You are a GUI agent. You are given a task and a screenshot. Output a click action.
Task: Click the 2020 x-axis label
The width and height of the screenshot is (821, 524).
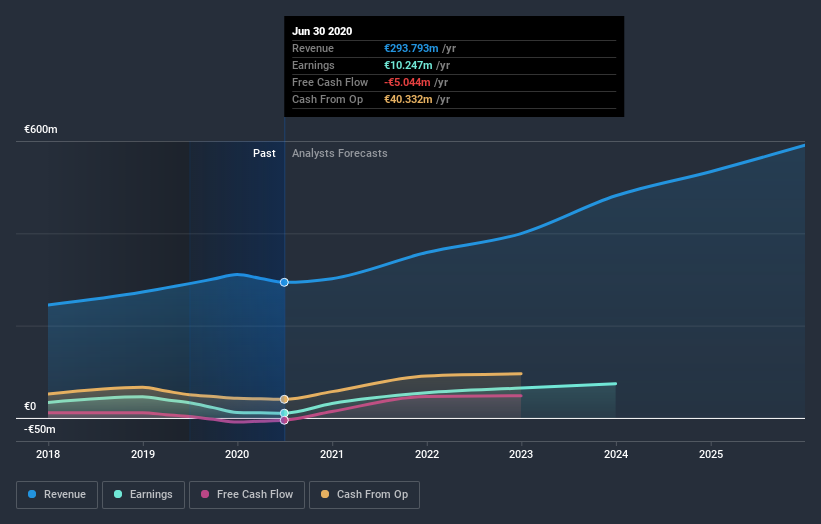237,454
